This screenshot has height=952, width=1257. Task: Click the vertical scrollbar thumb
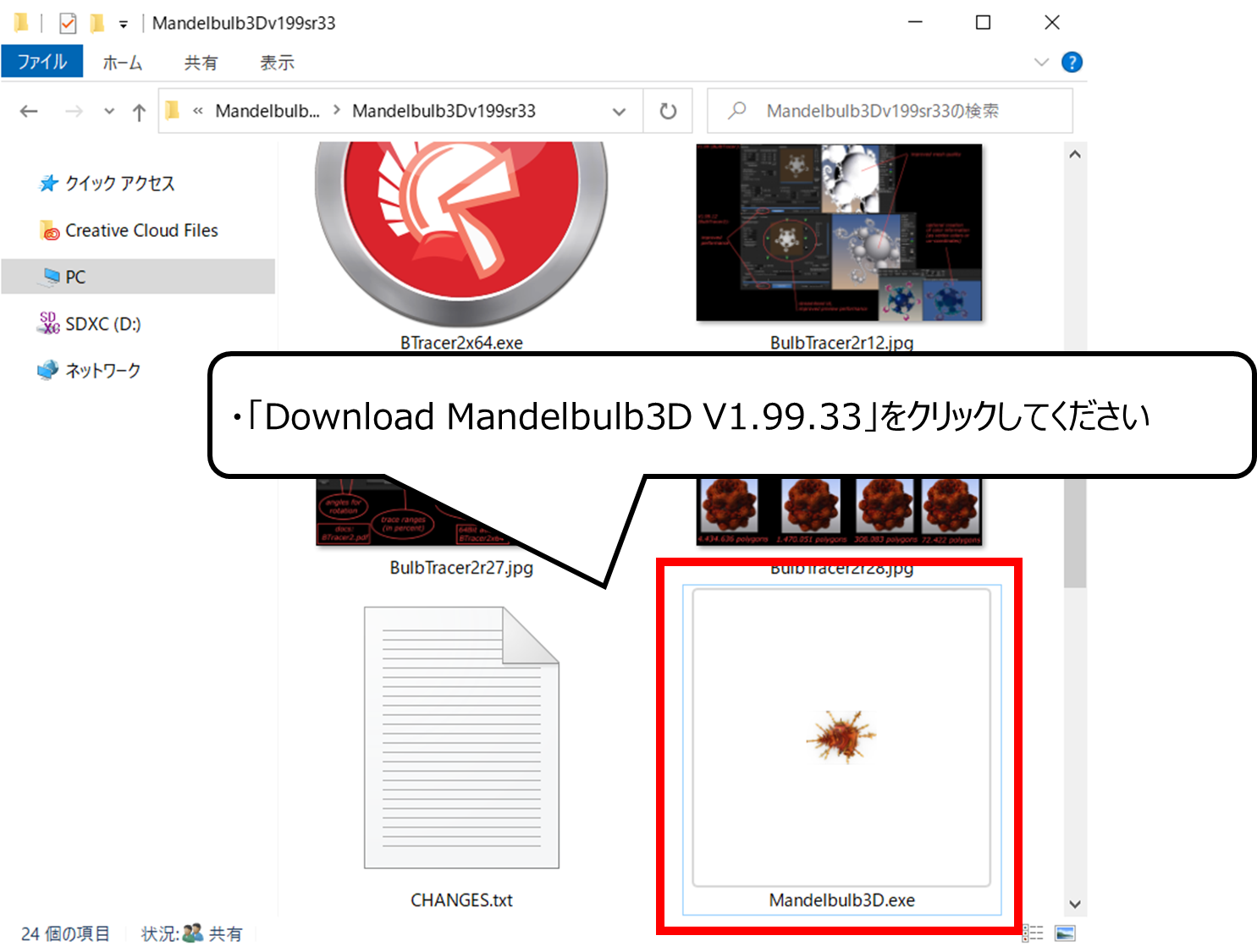point(1075,531)
